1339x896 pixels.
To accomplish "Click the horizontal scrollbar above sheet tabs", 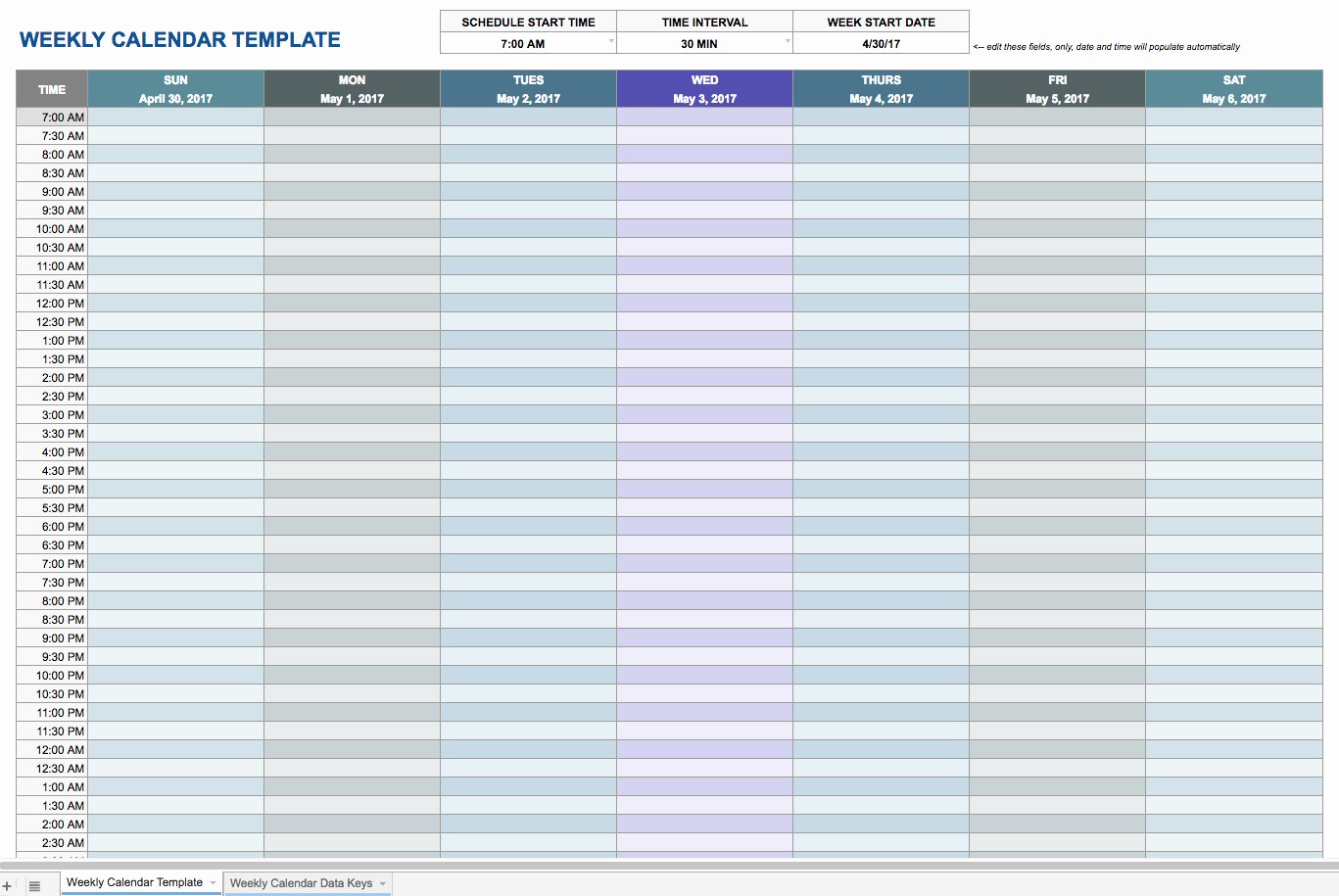I will pyautogui.click(x=669, y=866).
